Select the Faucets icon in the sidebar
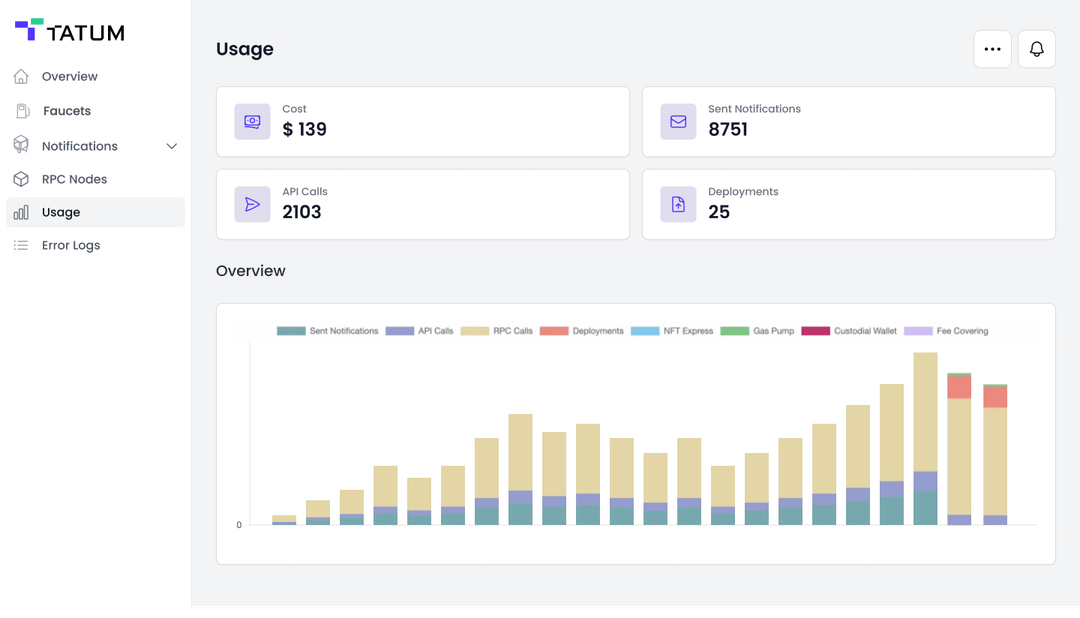The height and width of the screenshot is (618, 1080). [x=20, y=111]
